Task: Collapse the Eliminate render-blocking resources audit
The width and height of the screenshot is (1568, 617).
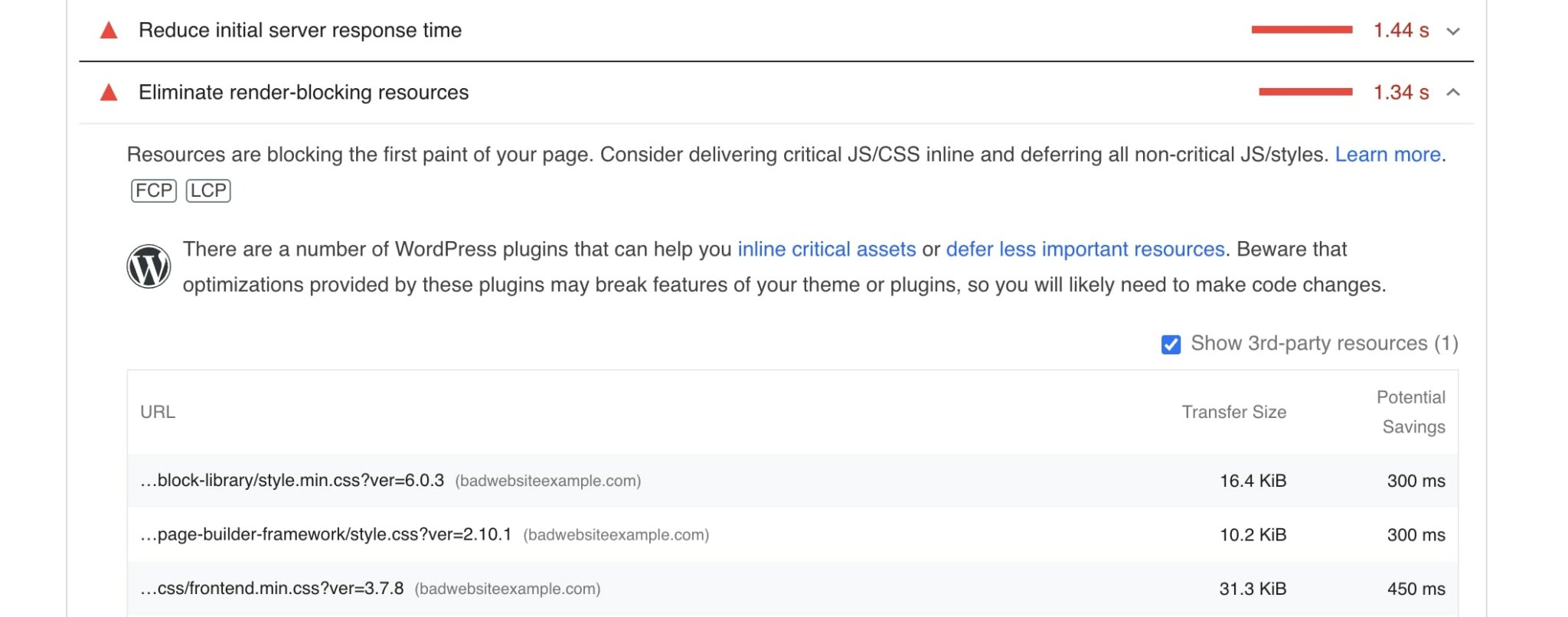Action: [x=1452, y=92]
